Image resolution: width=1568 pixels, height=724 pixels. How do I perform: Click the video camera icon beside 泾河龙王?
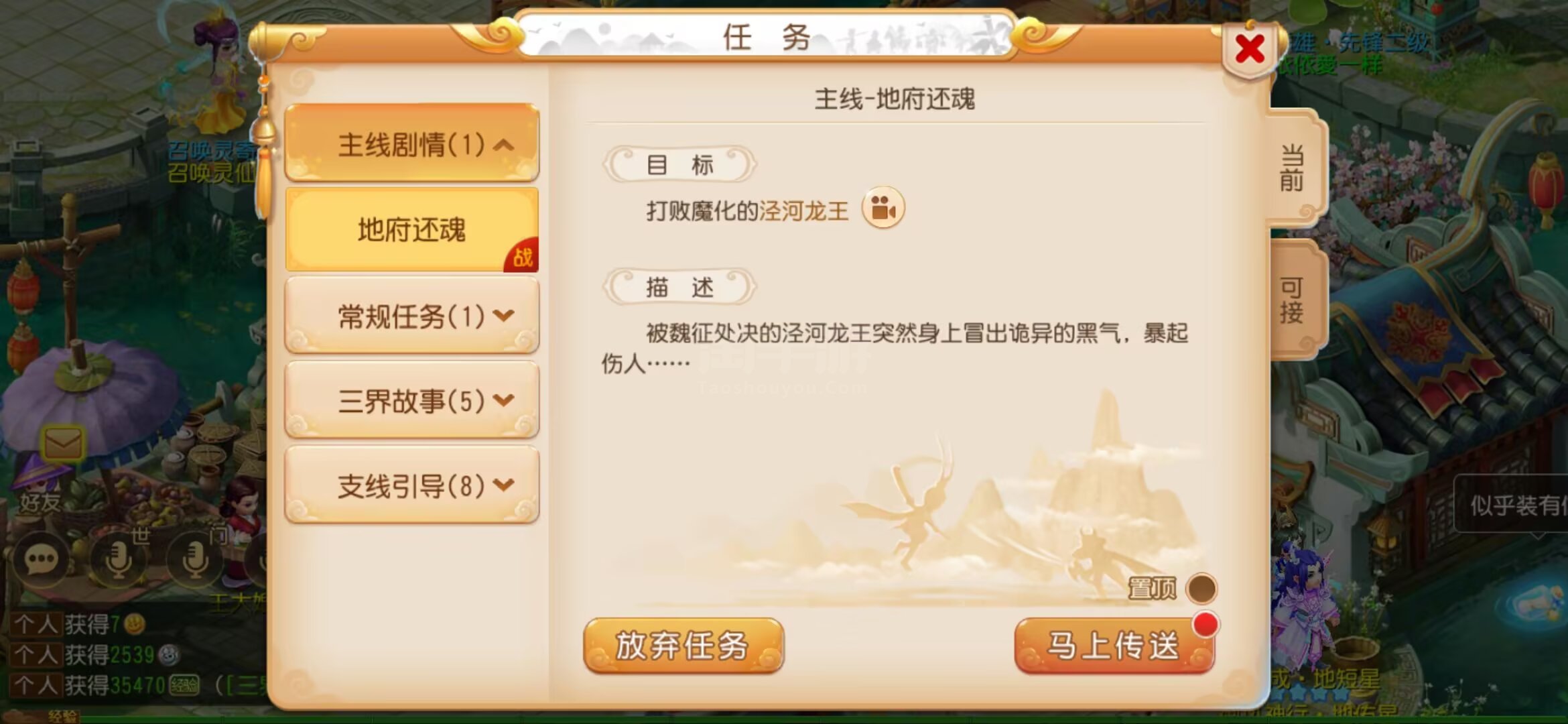click(883, 208)
